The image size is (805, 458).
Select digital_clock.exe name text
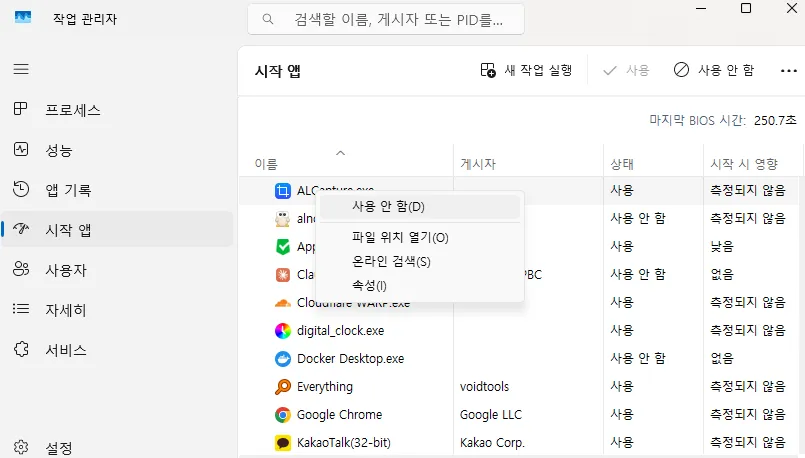pos(340,331)
